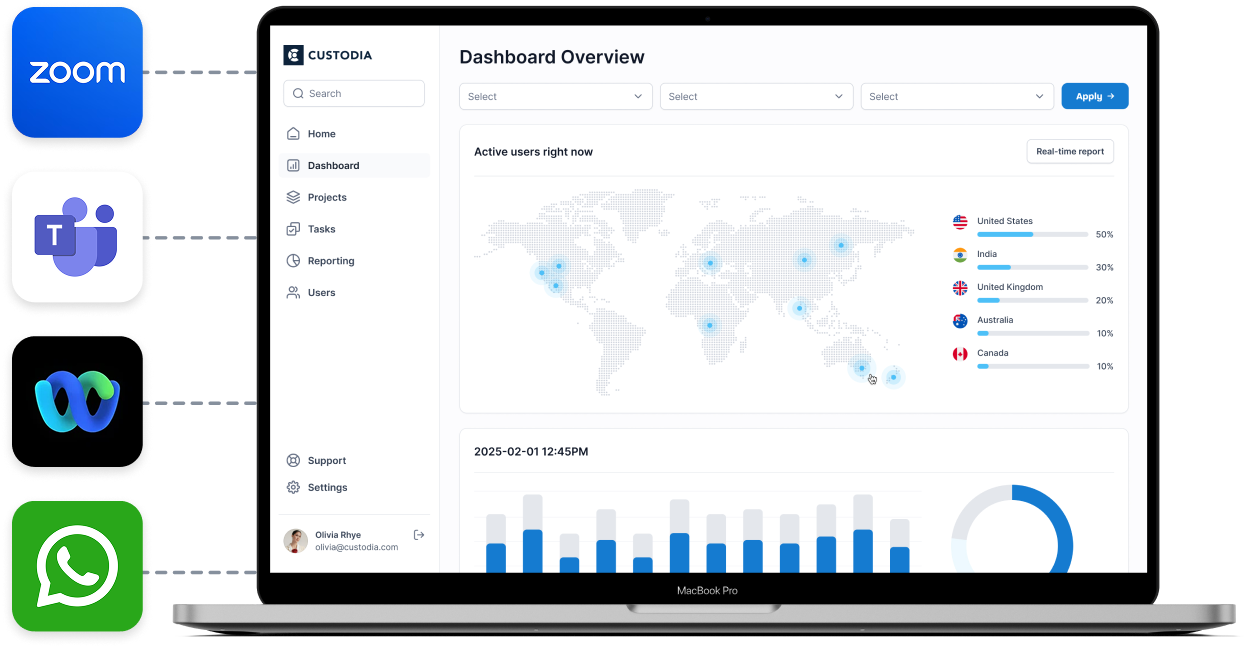Open the first Select dropdown
The width and height of the screenshot is (1246, 648).
pyautogui.click(x=556, y=96)
